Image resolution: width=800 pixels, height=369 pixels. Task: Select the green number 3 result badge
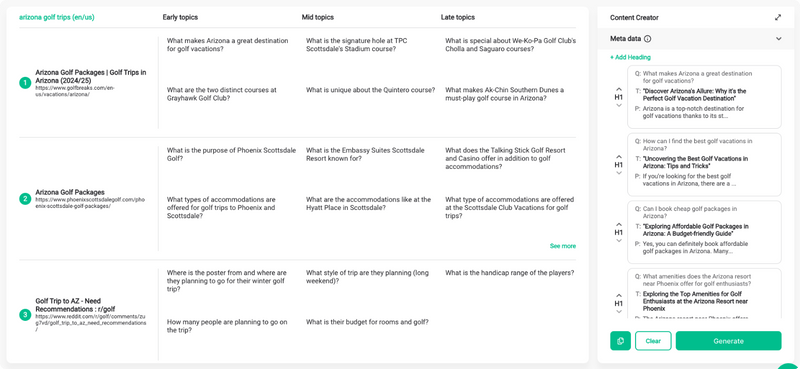pyautogui.click(x=25, y=315)
